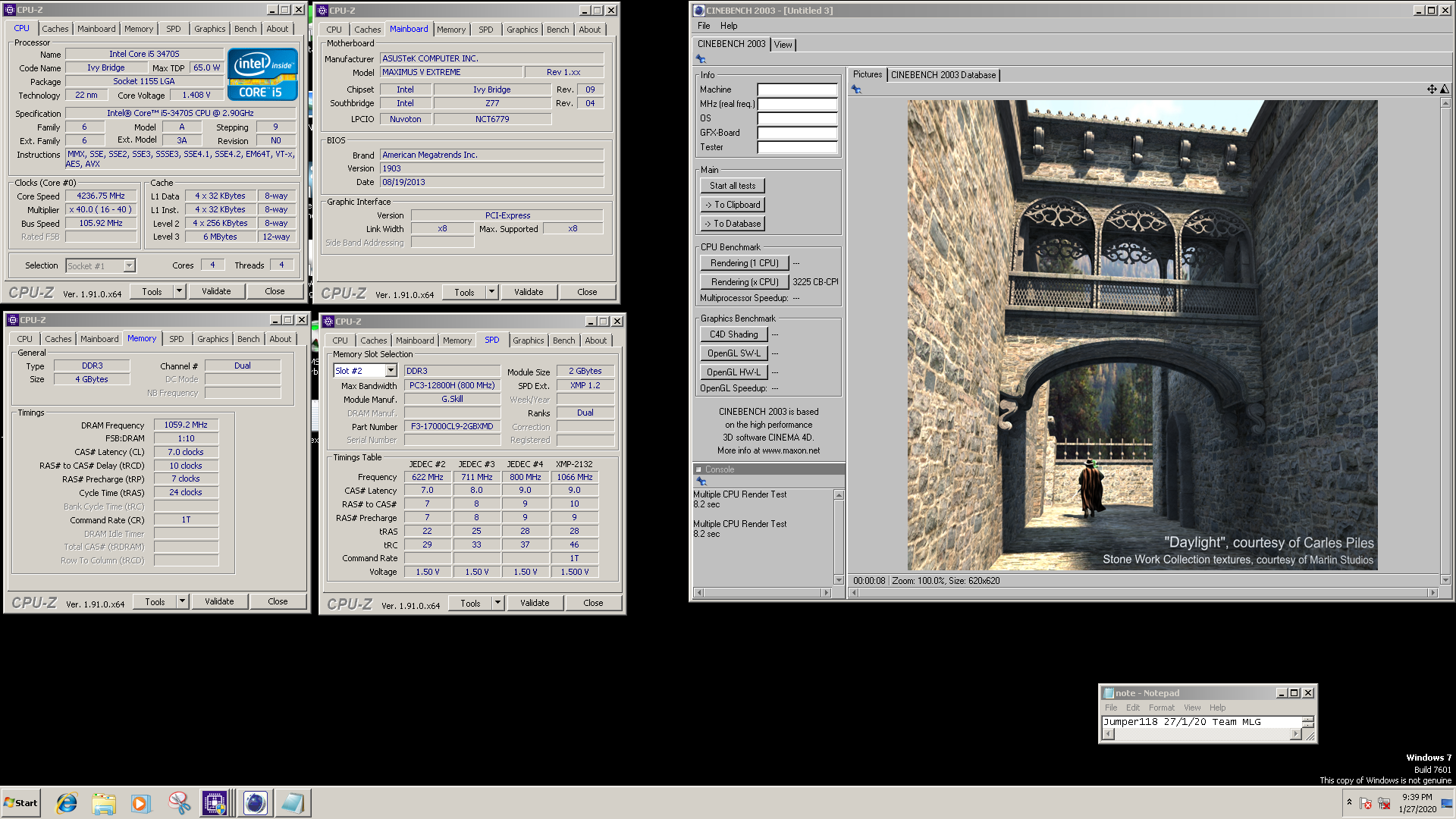Click the picture panel vertical scrollbar

coord(1445,342)
